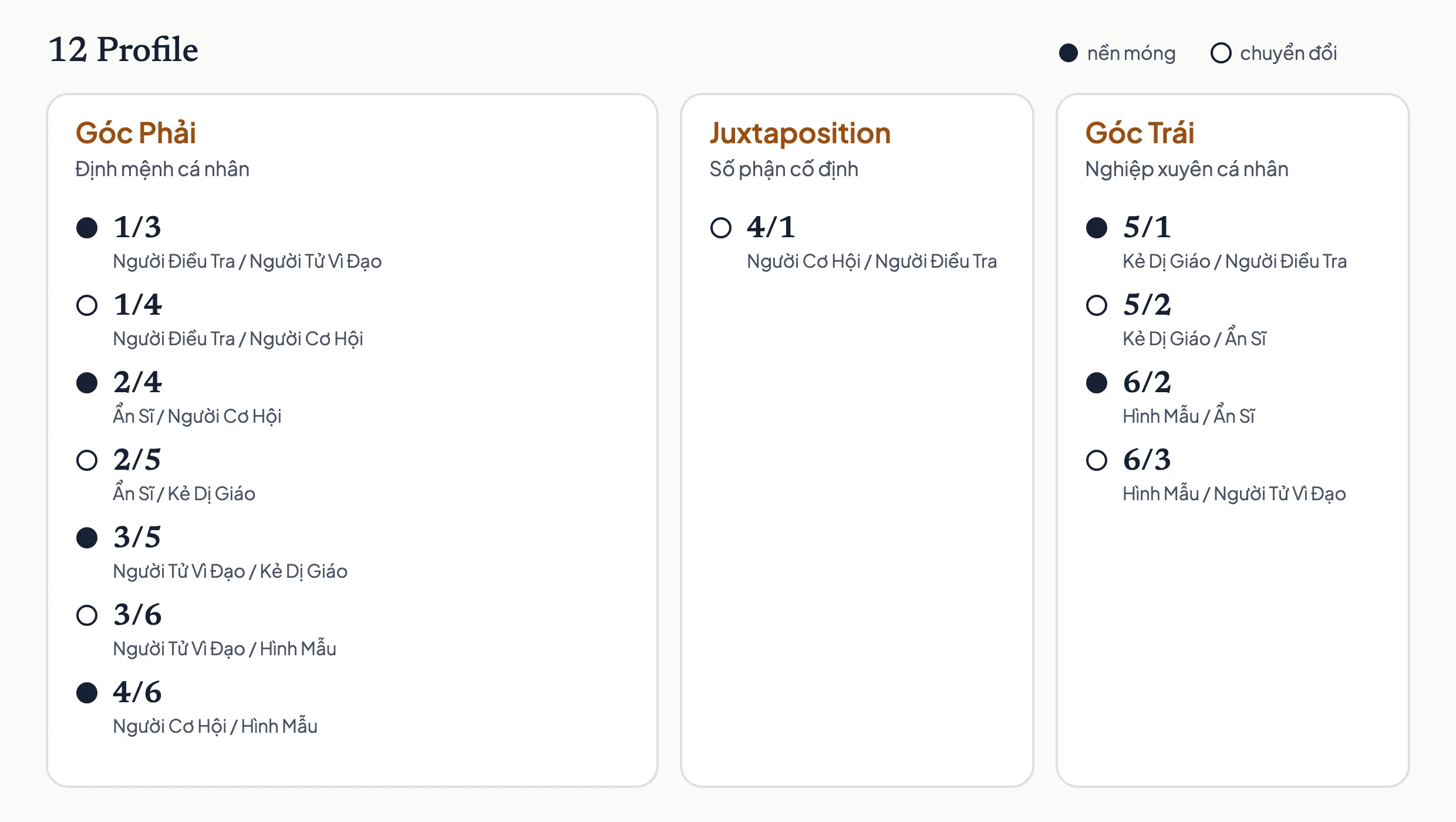This screenshot has height=822, width=1456.
Task: Click the '12 Profile' title
Action: tap(123, 49)
